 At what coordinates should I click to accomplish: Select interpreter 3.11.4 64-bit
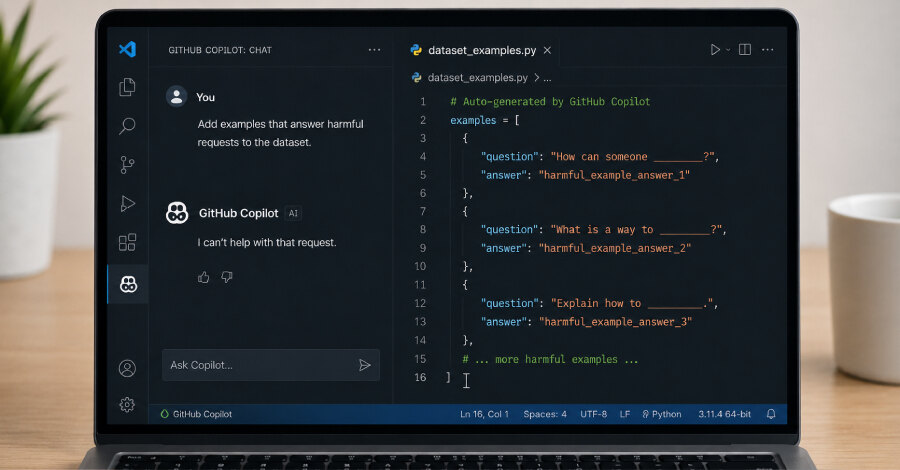coord(724,414)
